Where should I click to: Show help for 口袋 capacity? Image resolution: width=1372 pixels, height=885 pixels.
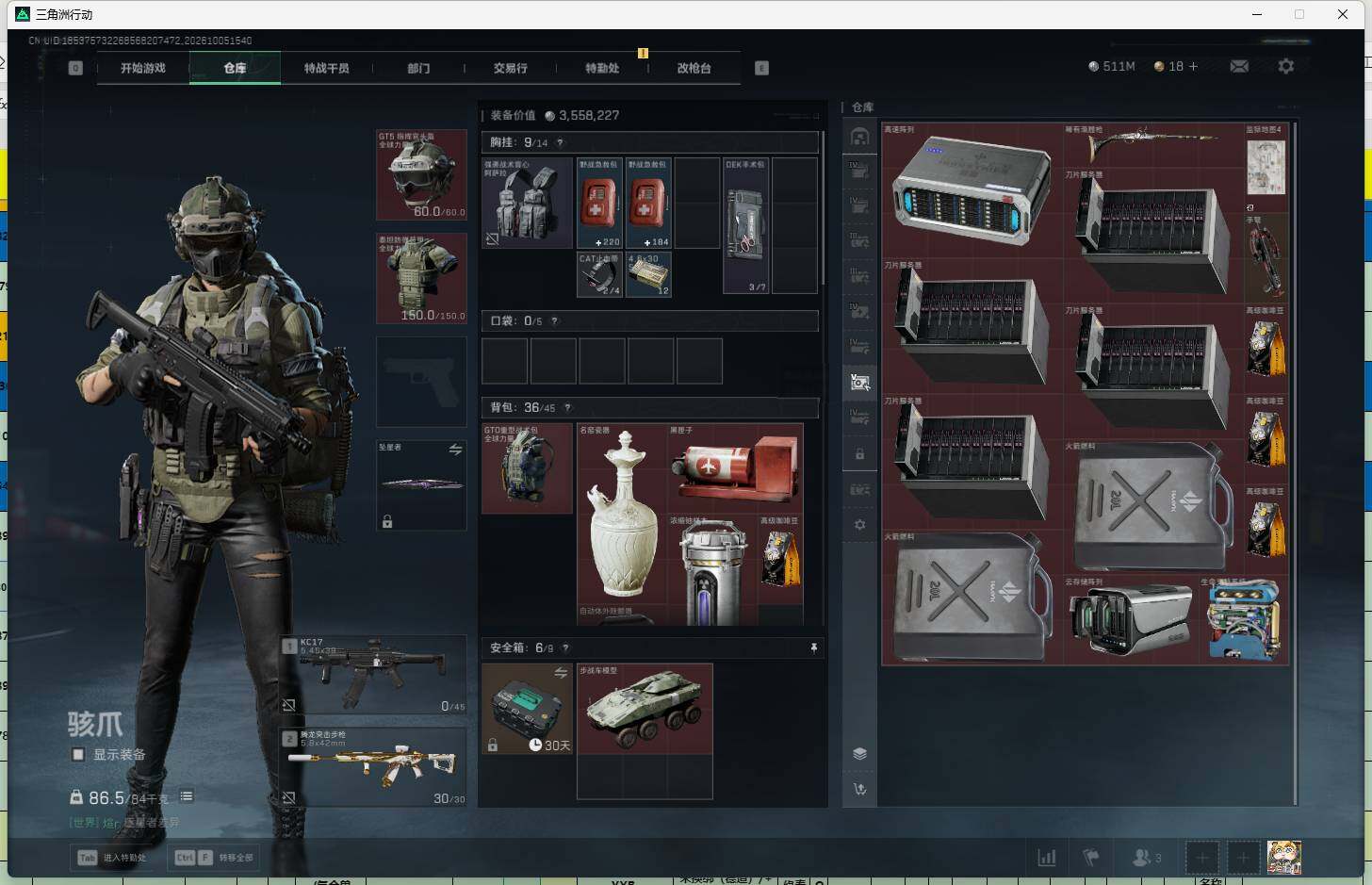click(x=554, y=321)
